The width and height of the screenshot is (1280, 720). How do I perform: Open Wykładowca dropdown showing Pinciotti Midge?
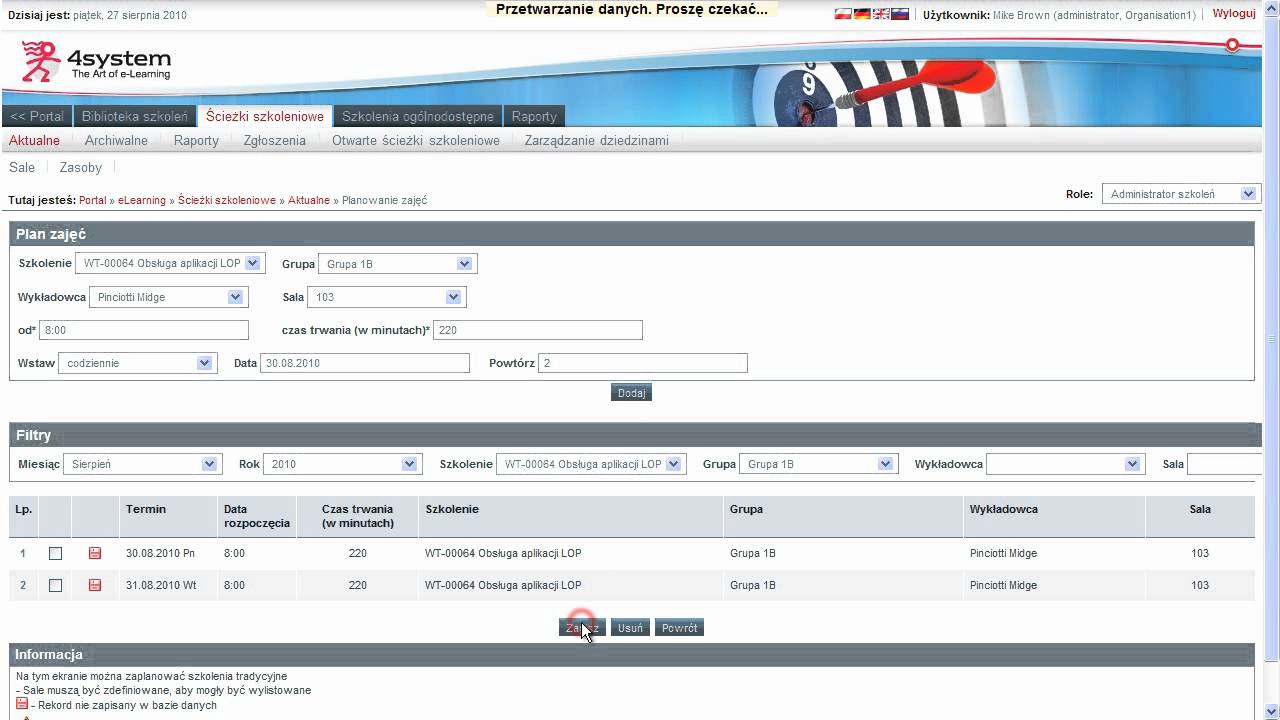click(167, 297)
